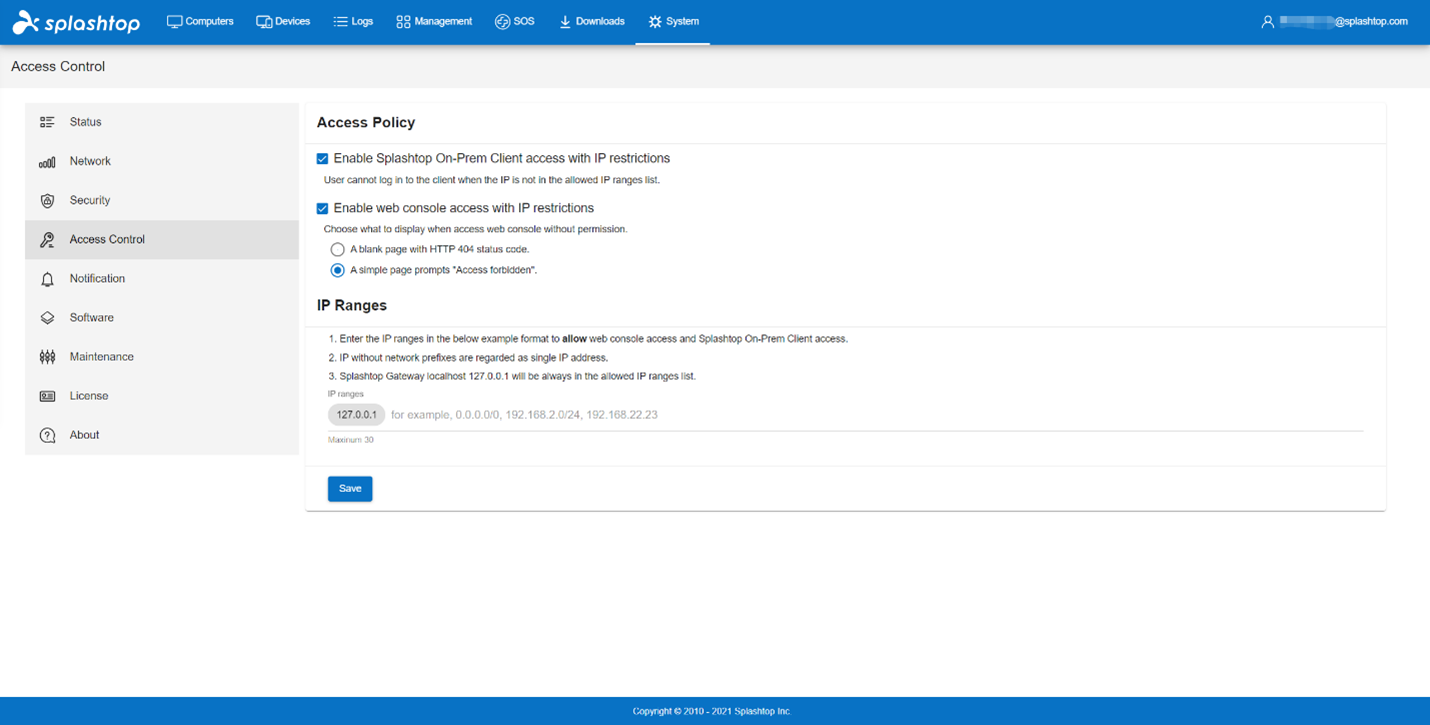1430x725 pixels.
Task: Select blank page HTTP 404 option
Action: pos(337,249)
